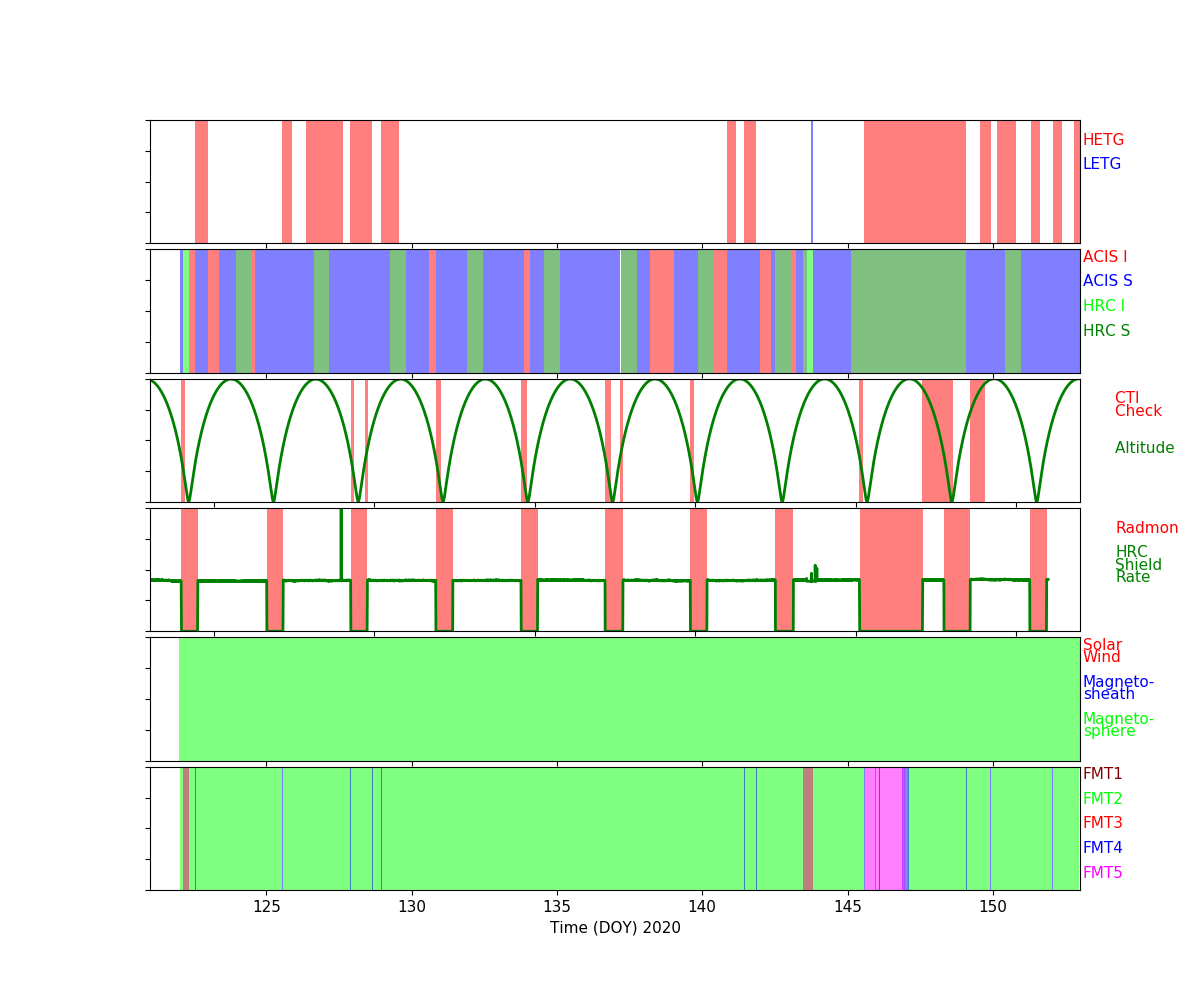Click the blue LETG legend label
1200x1000 pixels.
(x=1101, y=164)
